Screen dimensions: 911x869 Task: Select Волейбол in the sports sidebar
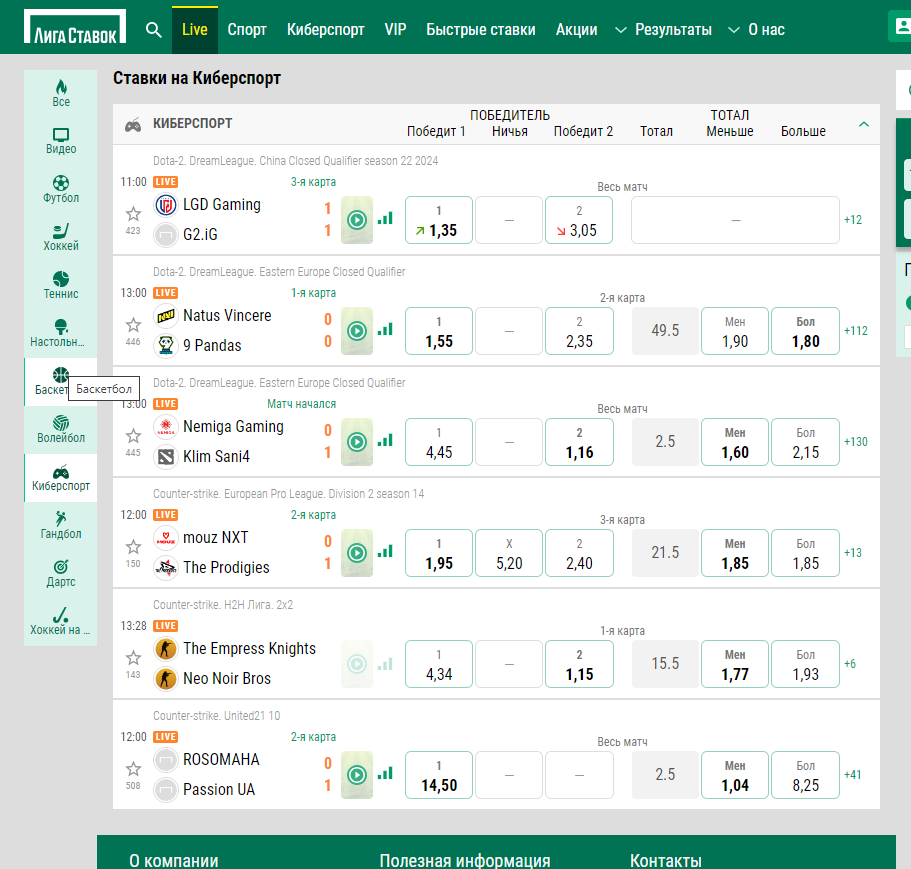point(61,429)
